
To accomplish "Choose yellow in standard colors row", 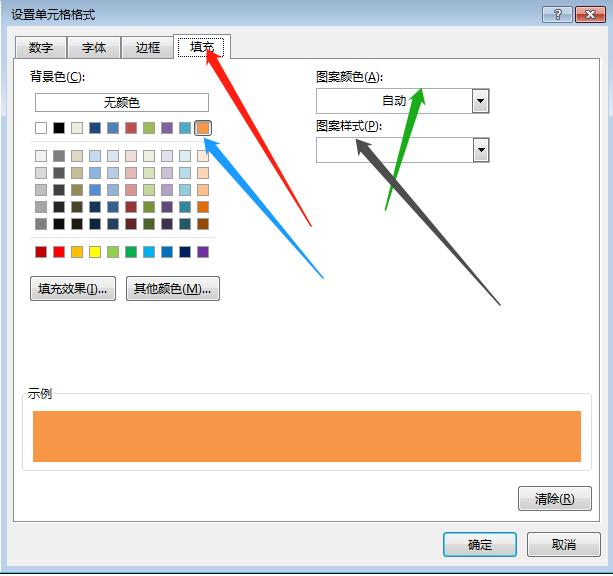I will coord(95,252).
